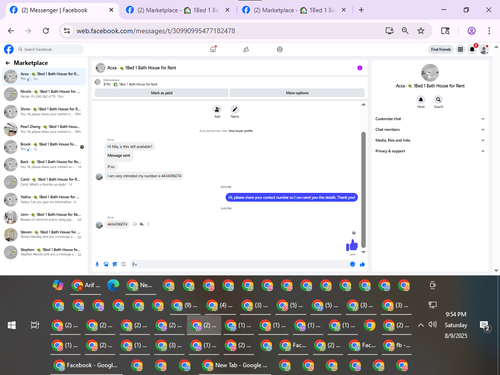Click Find friends button
Image resolution: width=500 pixels, height=375 pixels.
441,49
